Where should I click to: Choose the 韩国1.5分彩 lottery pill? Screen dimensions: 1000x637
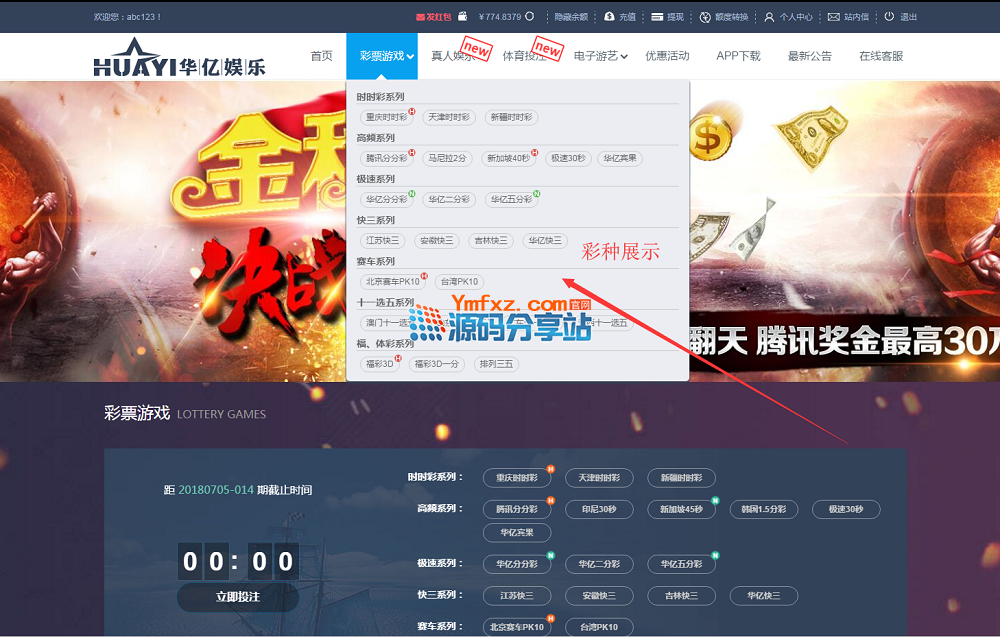pos(764,509)
